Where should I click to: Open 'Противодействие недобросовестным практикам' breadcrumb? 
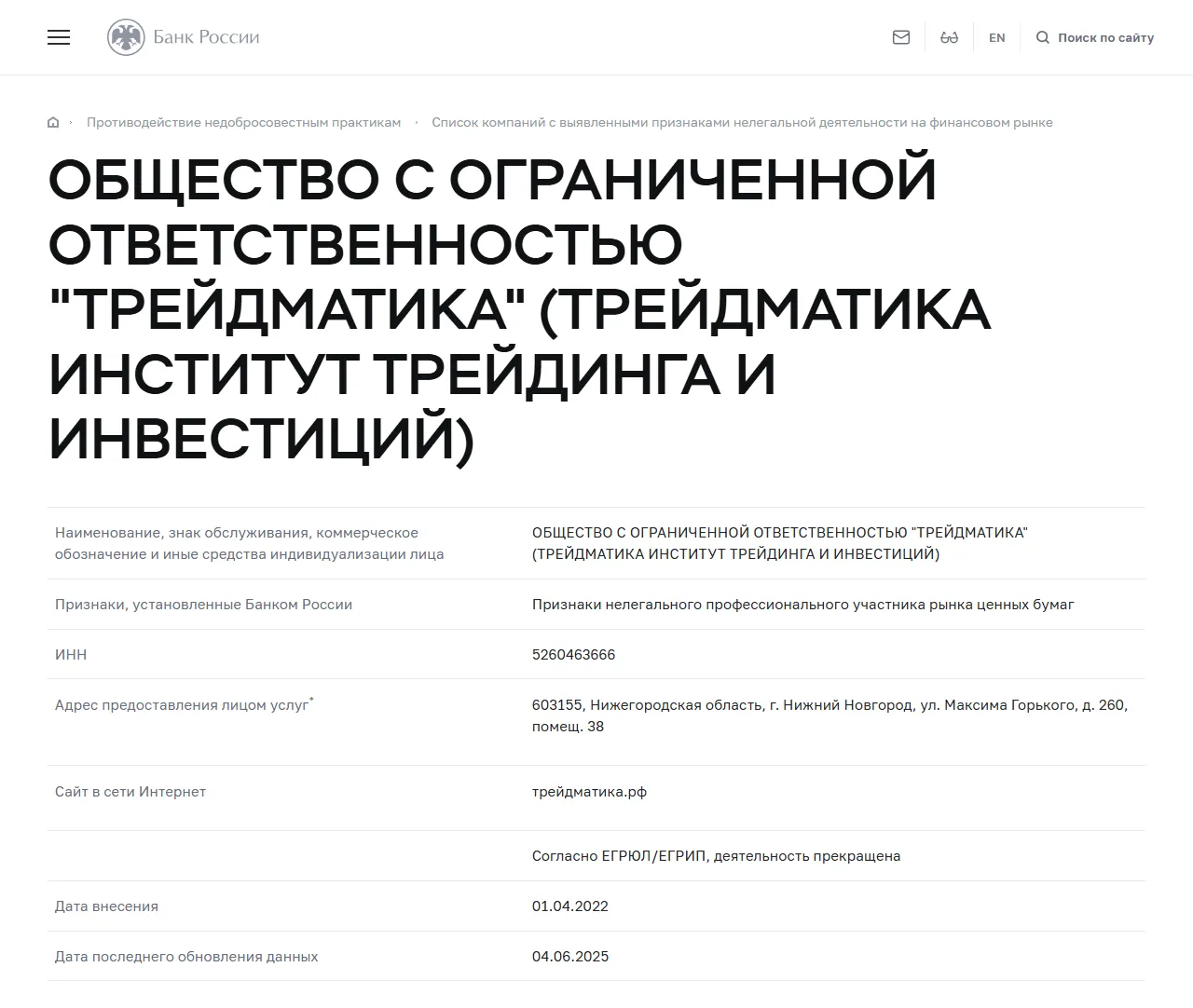[x=243, y=122]
